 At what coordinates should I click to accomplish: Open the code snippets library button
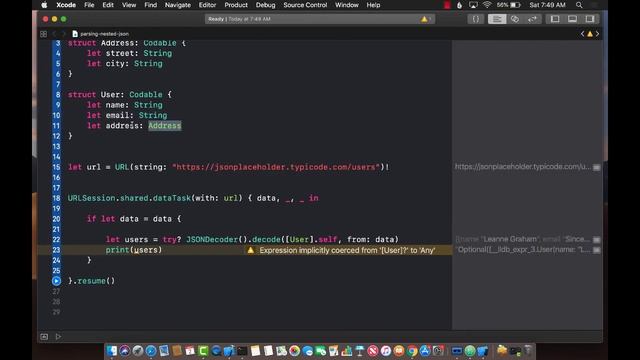(x=476, y=19)
